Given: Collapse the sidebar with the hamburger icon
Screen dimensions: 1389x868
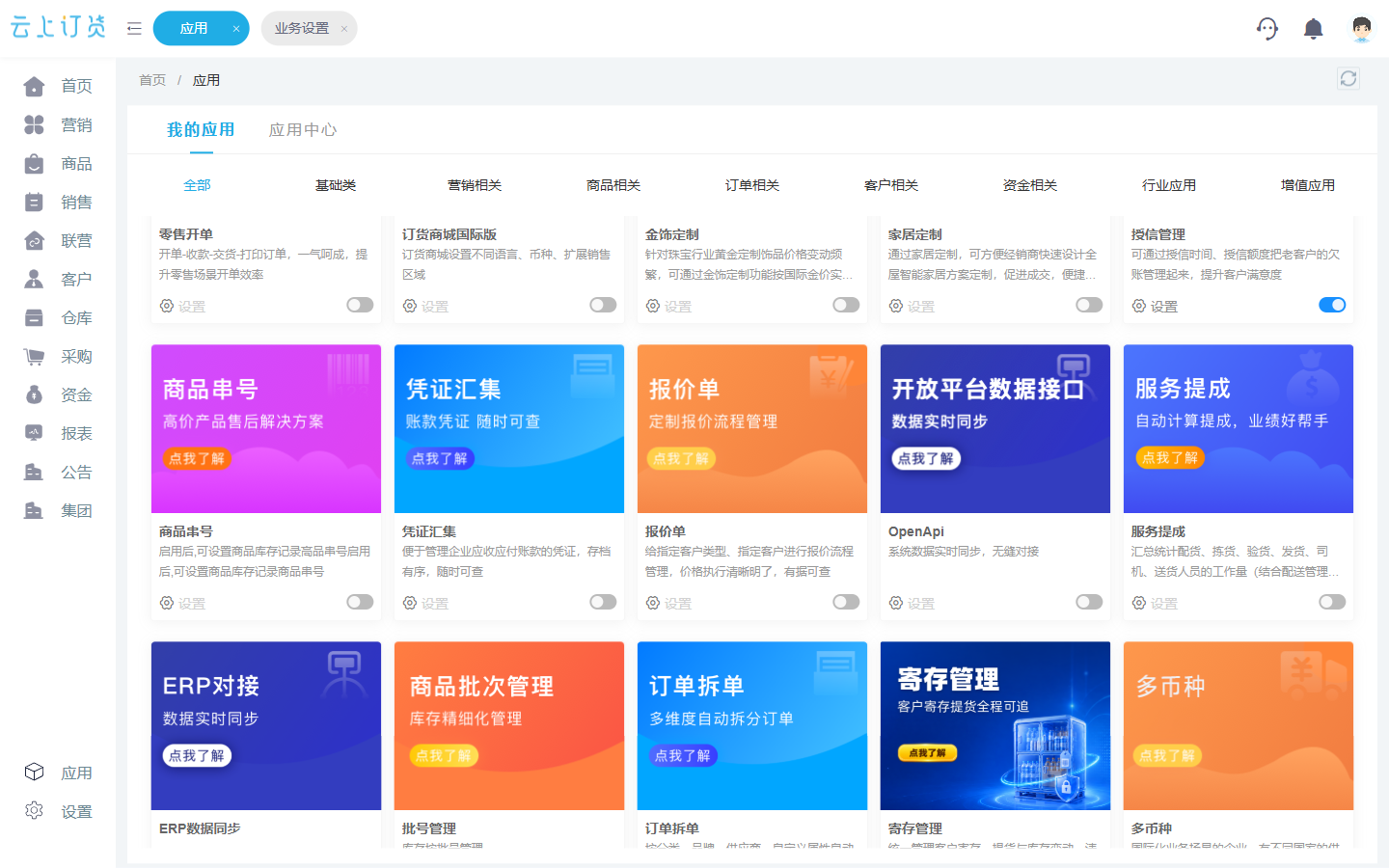Looking at the screenshot, I should coord(134,29).
